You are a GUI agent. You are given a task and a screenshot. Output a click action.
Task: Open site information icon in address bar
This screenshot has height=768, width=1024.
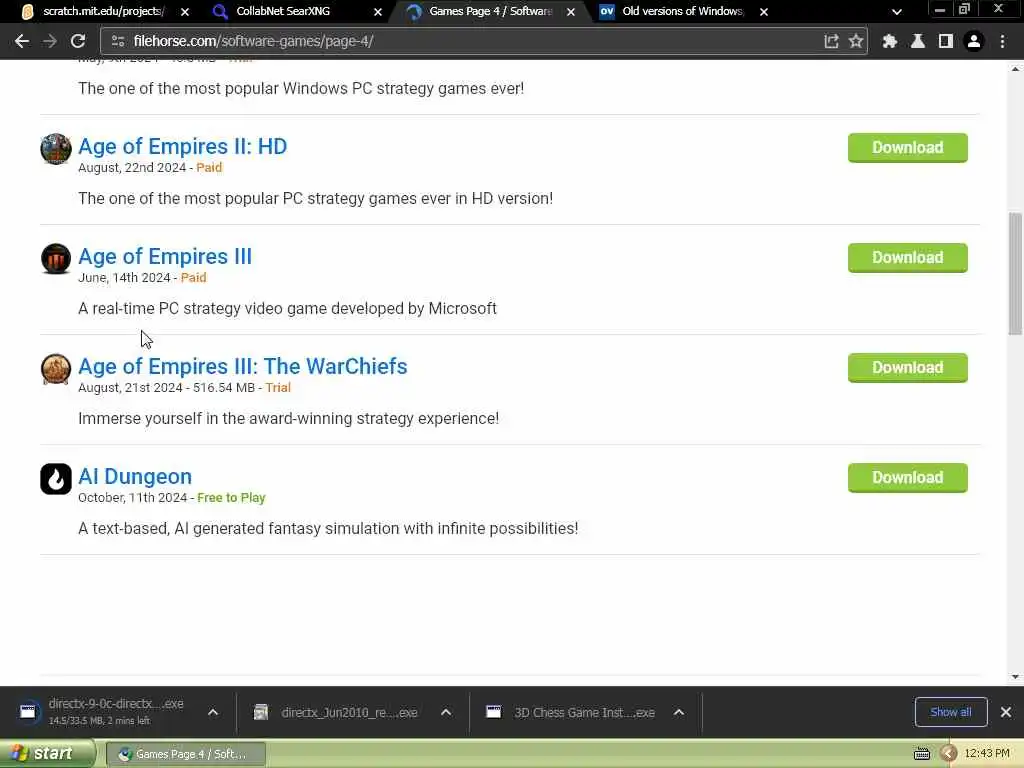click(118, 41)
